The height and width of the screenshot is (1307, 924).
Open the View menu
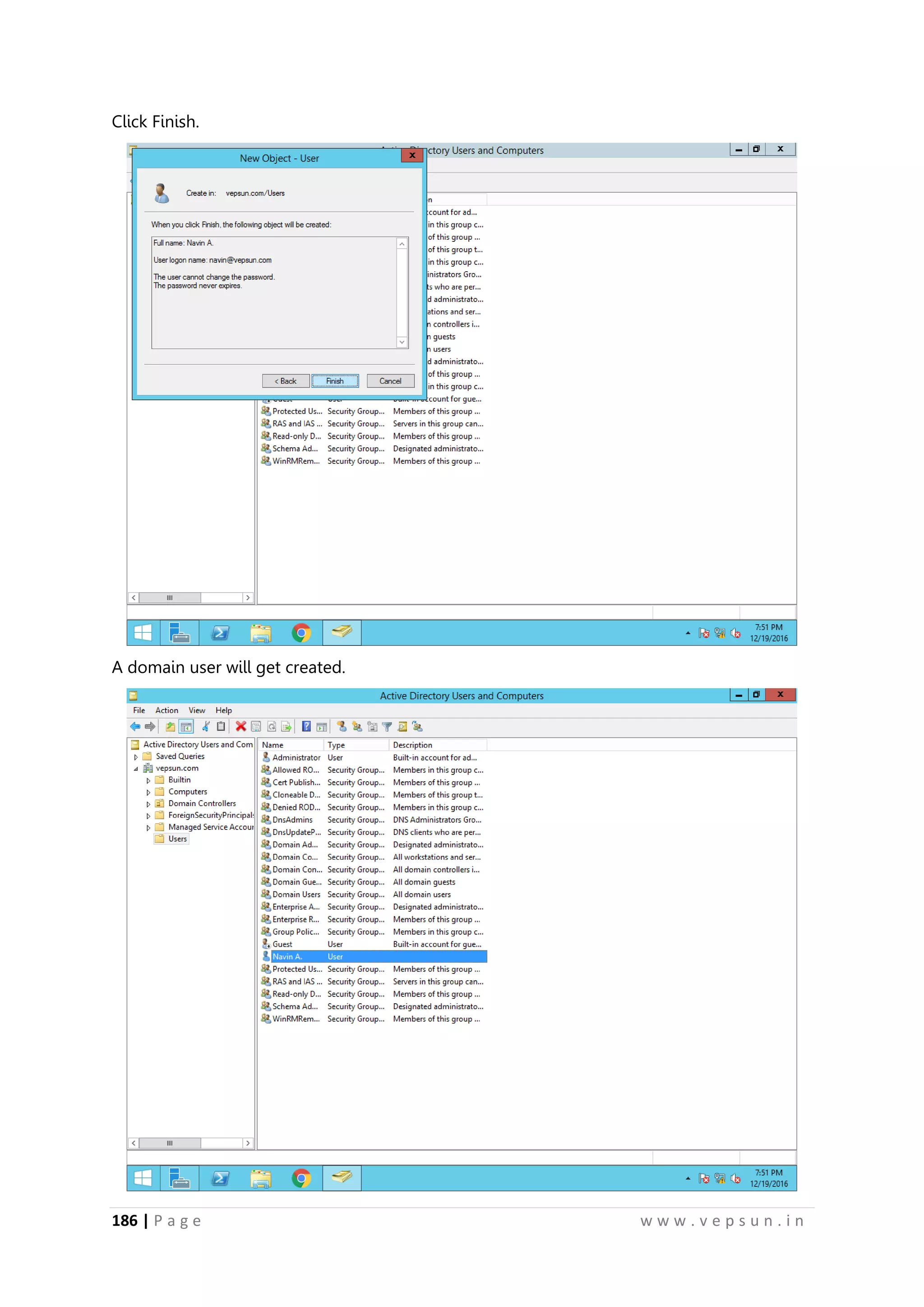(197, 710)
